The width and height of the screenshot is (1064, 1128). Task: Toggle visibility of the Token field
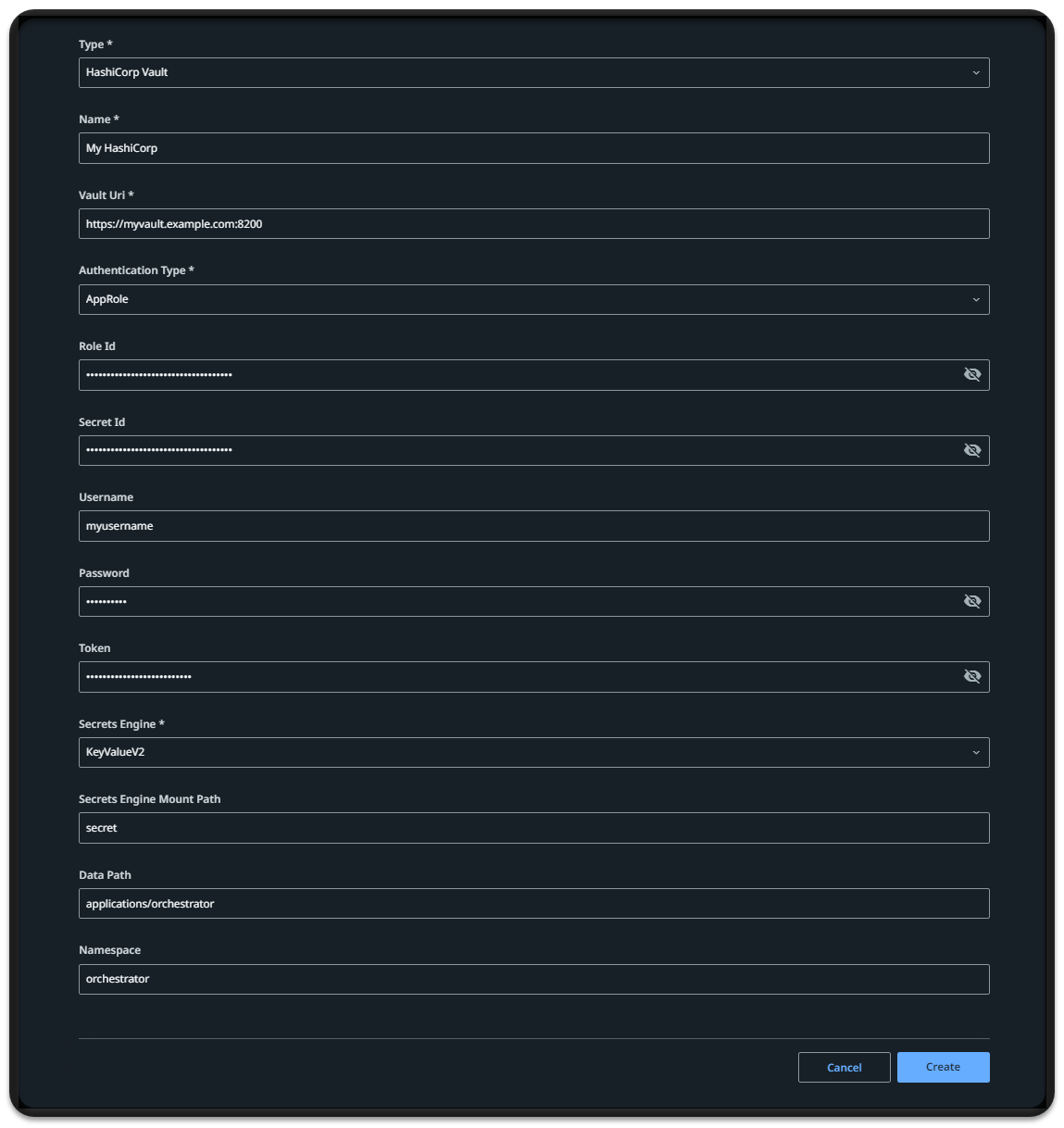click(972, 676)
